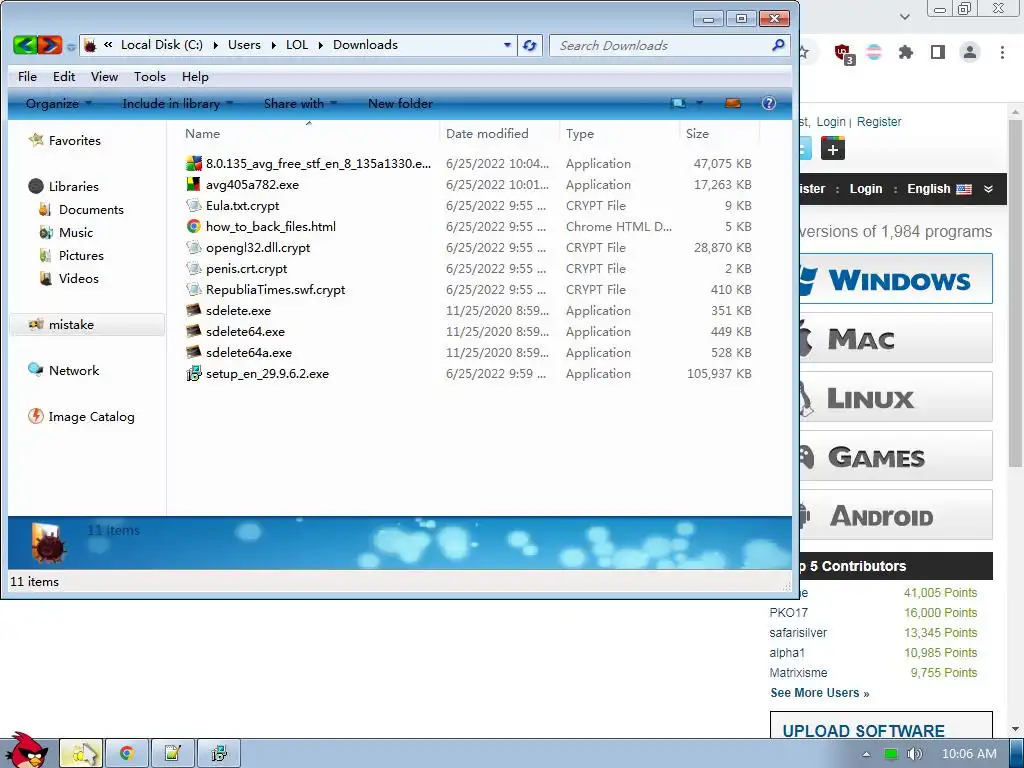Sort by Size column header
1024x768 pixels.
pos(697,133)
